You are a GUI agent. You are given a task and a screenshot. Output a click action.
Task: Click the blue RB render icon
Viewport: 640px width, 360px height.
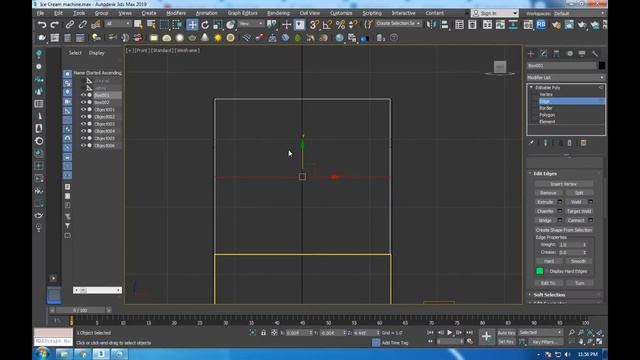click(541, 25)
